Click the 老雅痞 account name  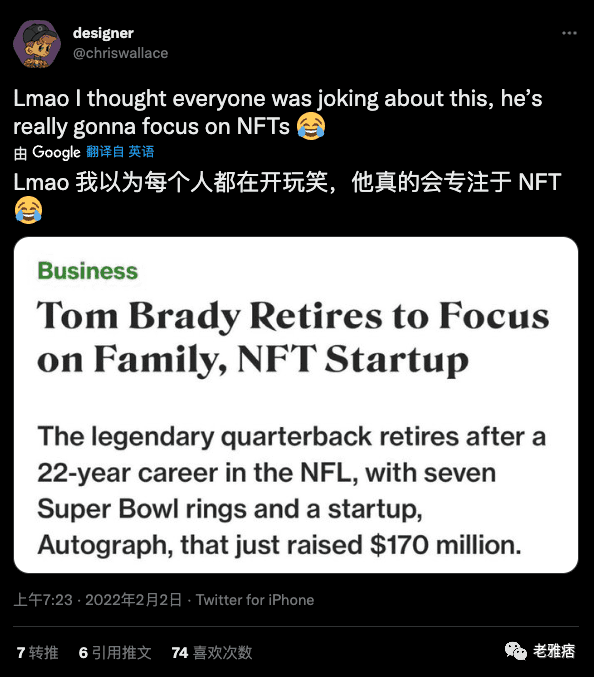(x=554, y=651)
